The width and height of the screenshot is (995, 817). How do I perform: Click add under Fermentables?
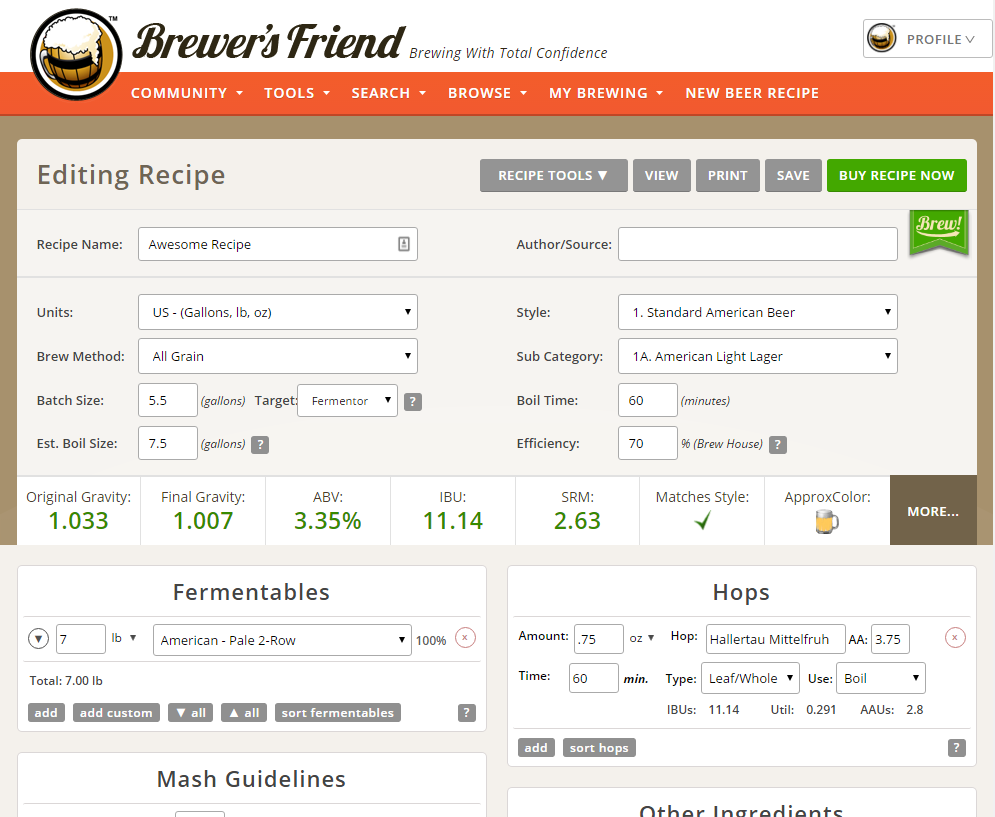point(46,713)
